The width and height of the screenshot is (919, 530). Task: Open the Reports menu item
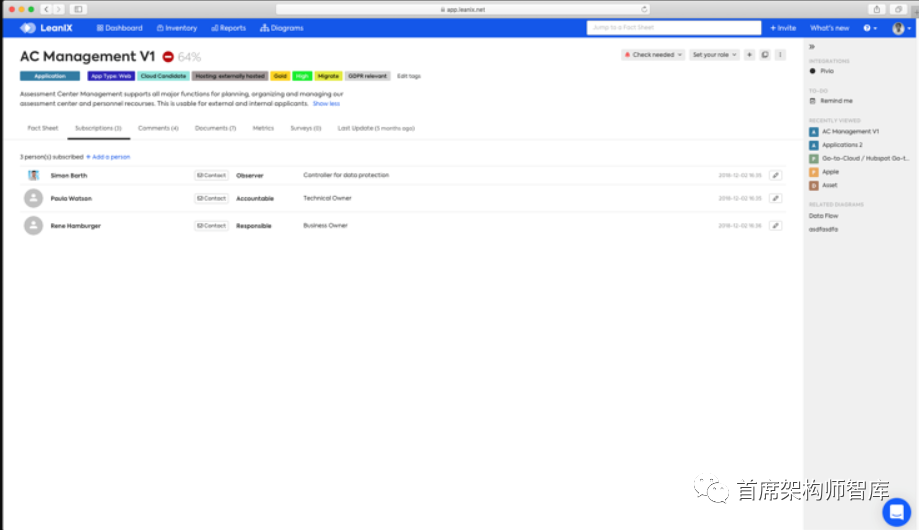tap(229, 28)
